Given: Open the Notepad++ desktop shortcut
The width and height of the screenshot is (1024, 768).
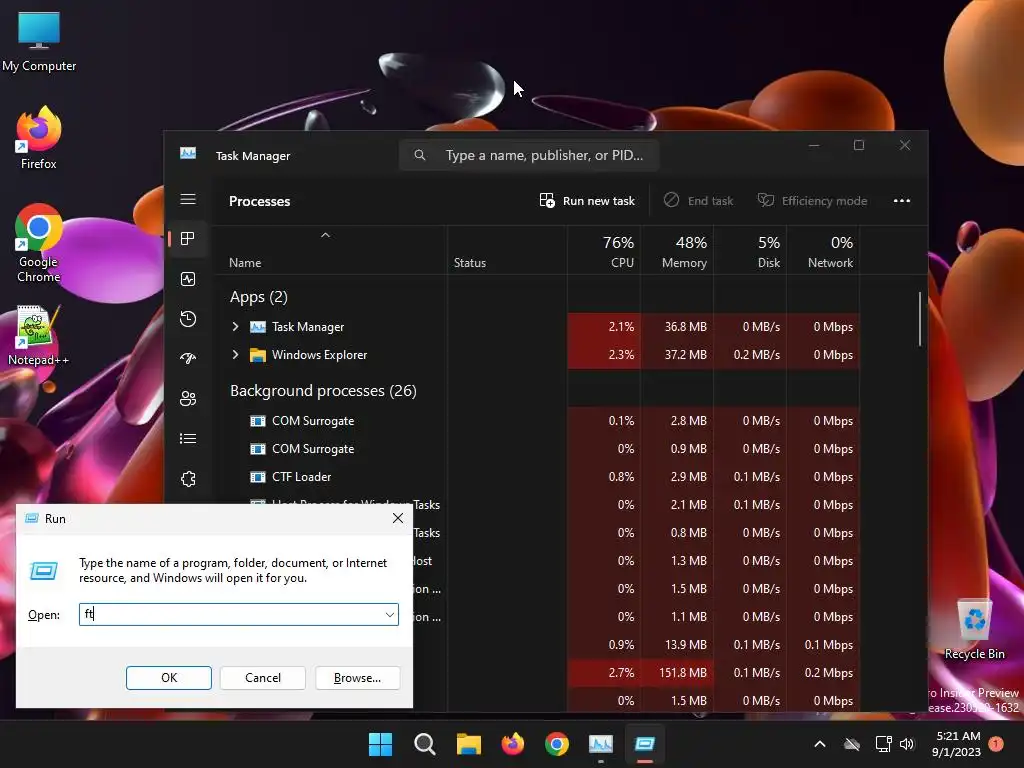Looking at the screenshot, I should tap(39, 336).
